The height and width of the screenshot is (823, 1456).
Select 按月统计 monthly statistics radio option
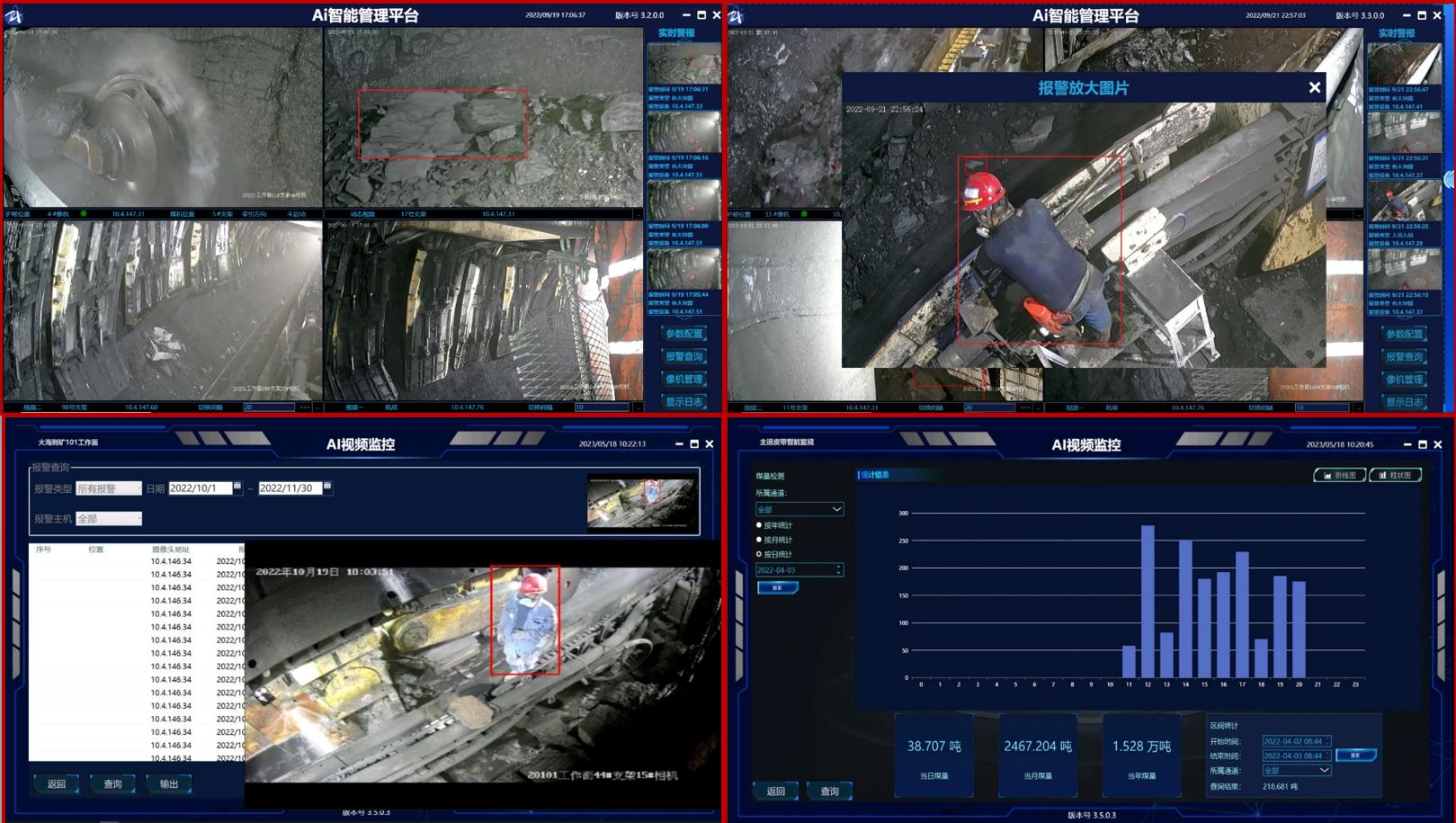click(759, 540)
